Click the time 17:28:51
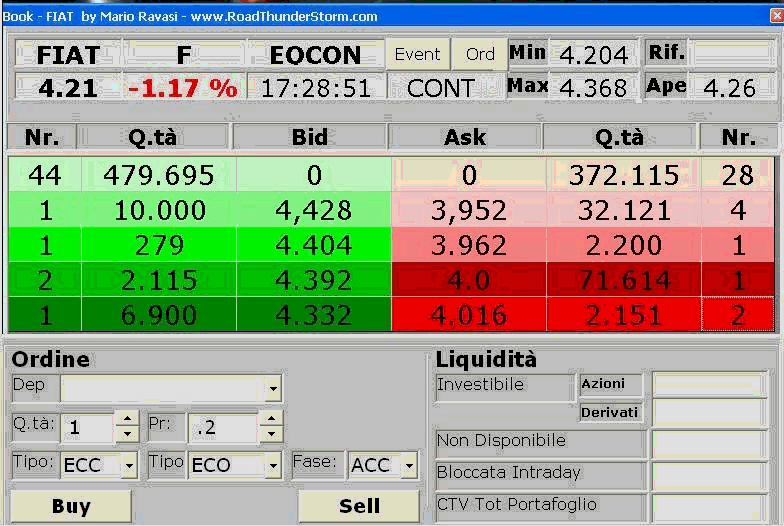Screen dimensions: 784x526 click(x=316, y=88)
